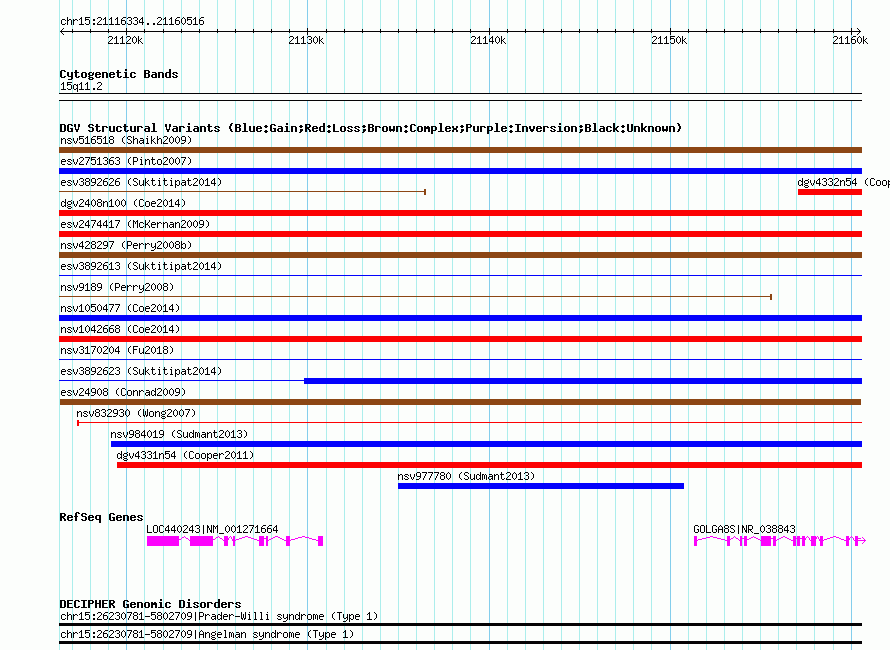Open variant nsv428297 (Perry2008b) label
890x650 pixels.
pyautogui.click(x=126, y=245)
